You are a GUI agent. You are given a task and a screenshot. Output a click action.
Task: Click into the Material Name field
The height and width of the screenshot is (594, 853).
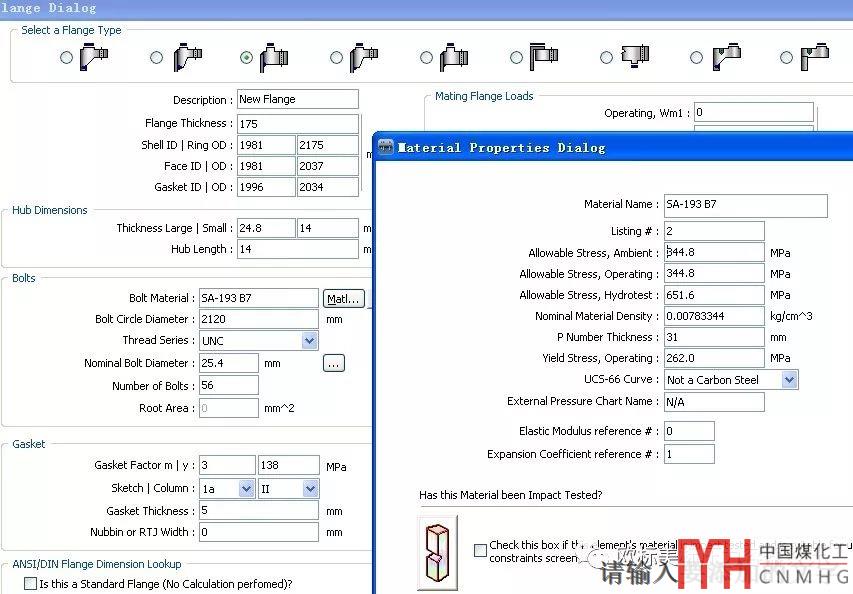(x=745, y=205)
